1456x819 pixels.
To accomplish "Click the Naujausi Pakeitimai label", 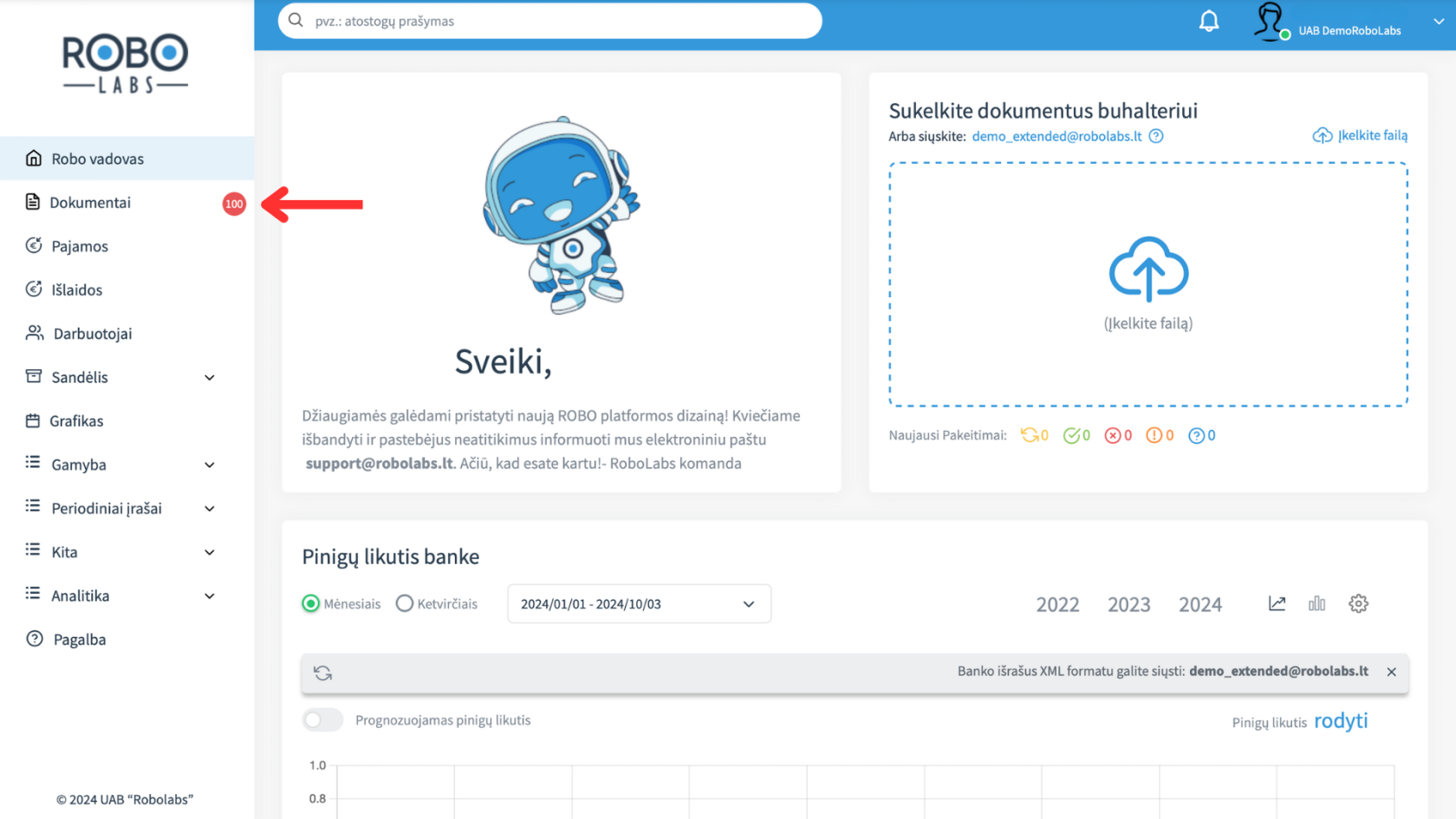I will [947, 435].
